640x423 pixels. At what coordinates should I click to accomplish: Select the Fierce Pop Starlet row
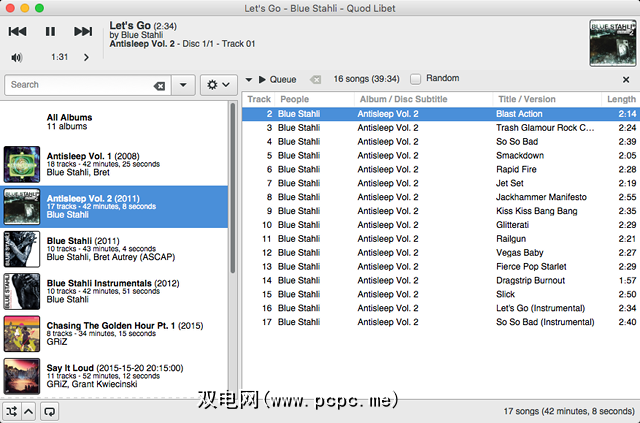point(441,267)
